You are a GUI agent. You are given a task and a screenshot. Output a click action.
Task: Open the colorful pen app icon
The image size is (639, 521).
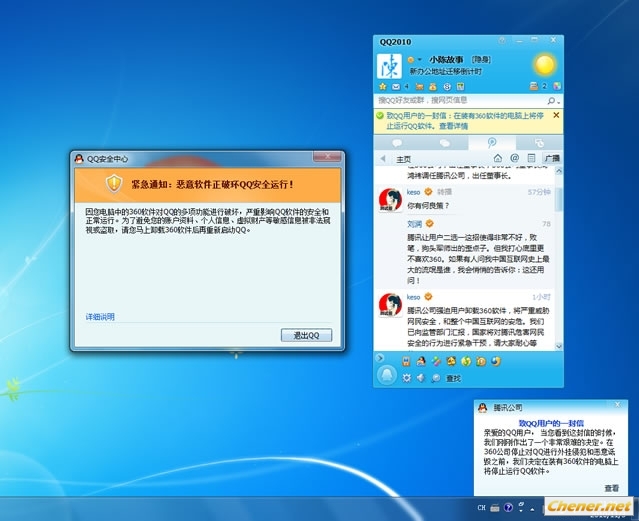[436, 361]
